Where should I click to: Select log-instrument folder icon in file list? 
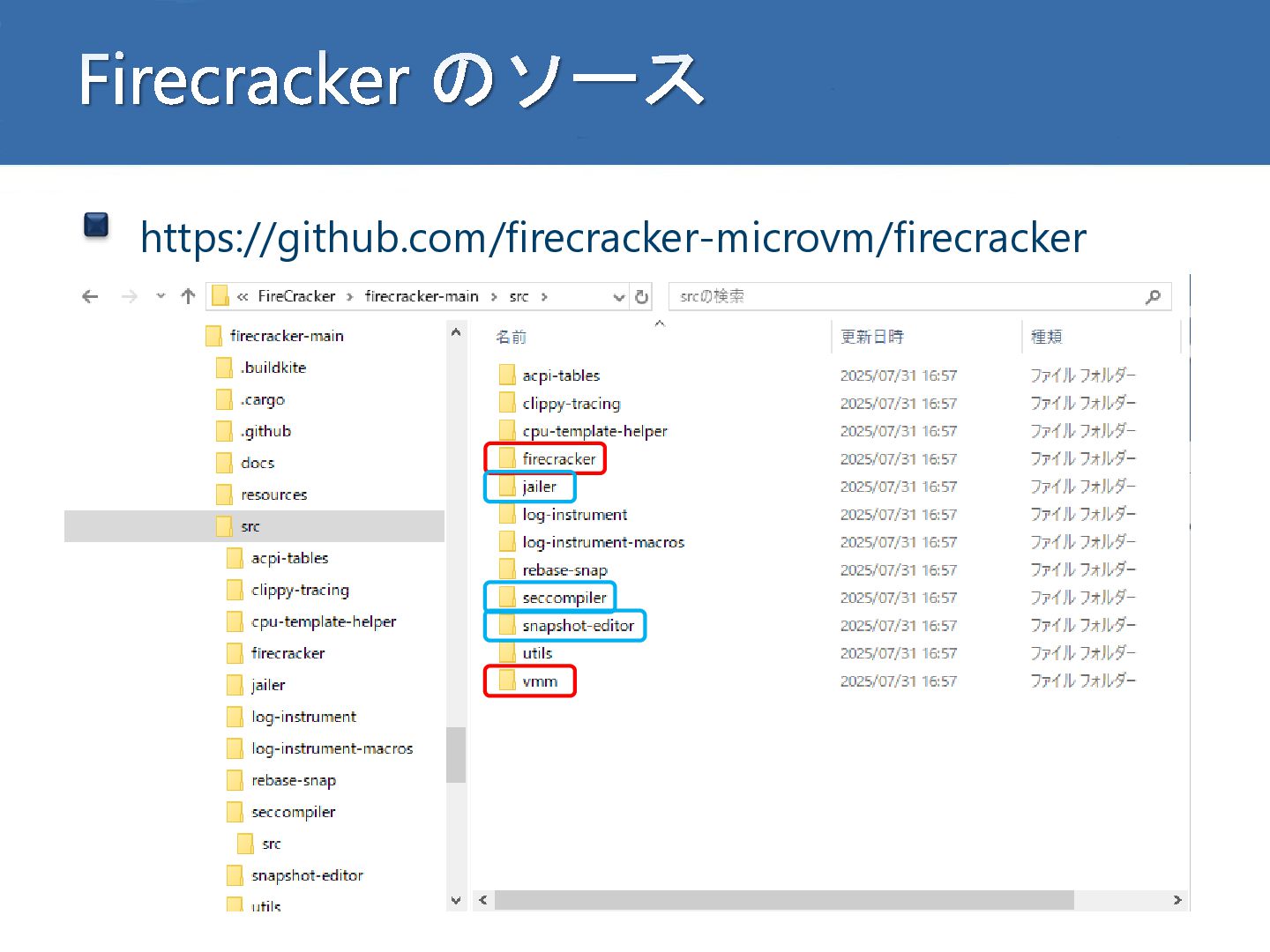pos(507,514)
